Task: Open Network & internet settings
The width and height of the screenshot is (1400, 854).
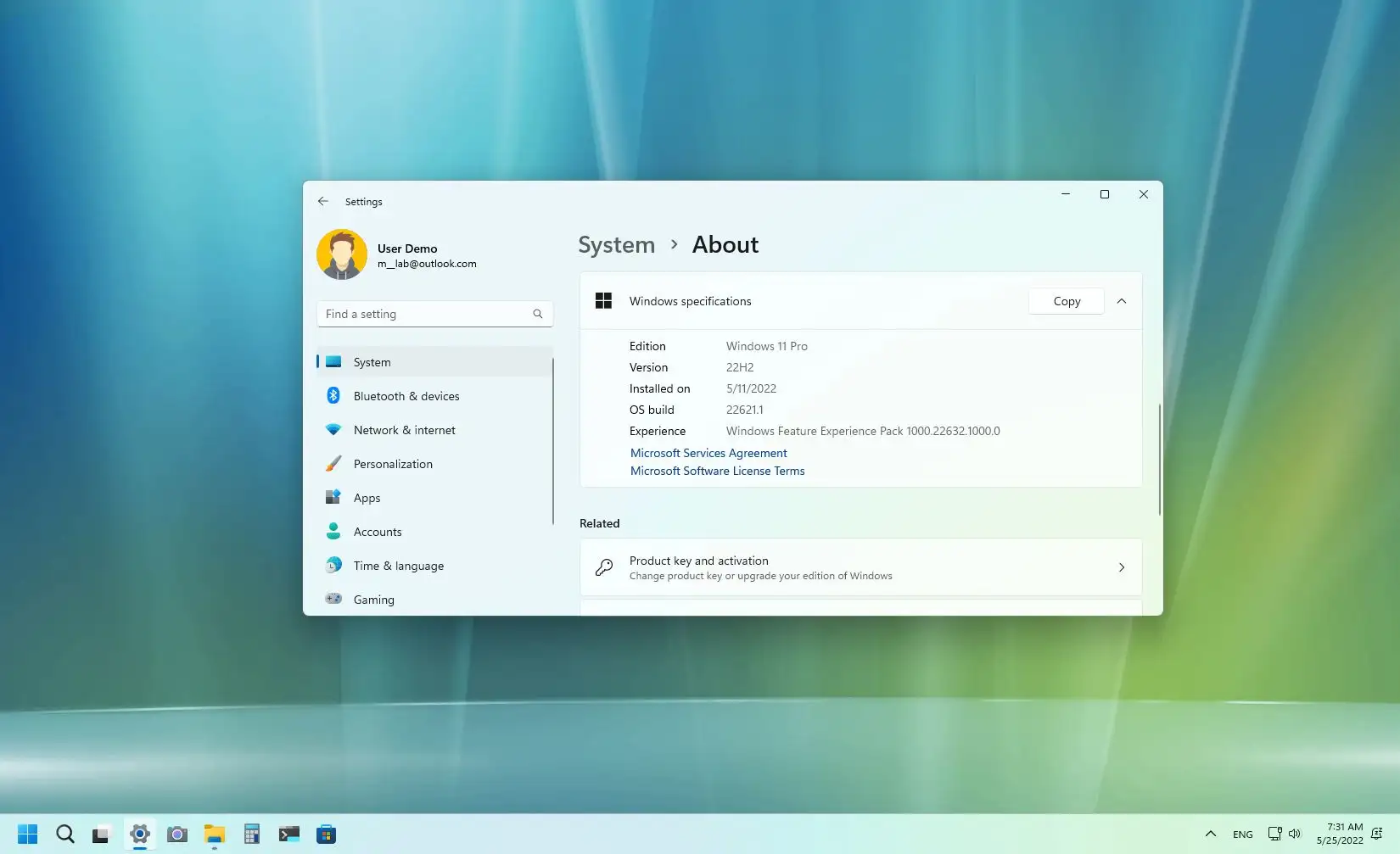Action: point(434,430)
